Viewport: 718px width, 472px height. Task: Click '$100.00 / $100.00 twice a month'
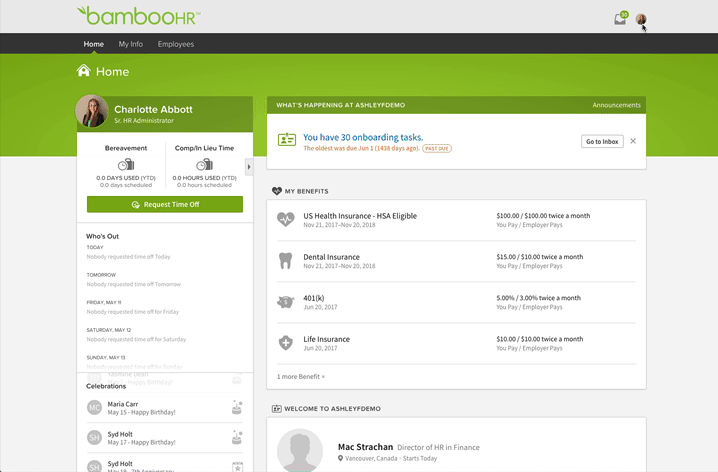tap(543, 216)
